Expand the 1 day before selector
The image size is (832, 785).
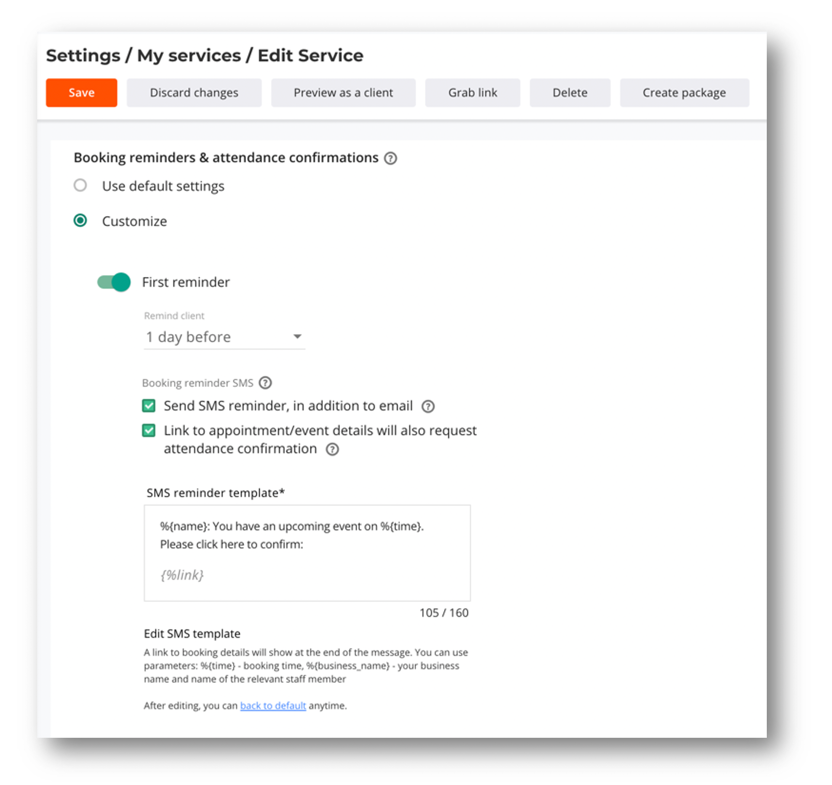tap(297, 337)
